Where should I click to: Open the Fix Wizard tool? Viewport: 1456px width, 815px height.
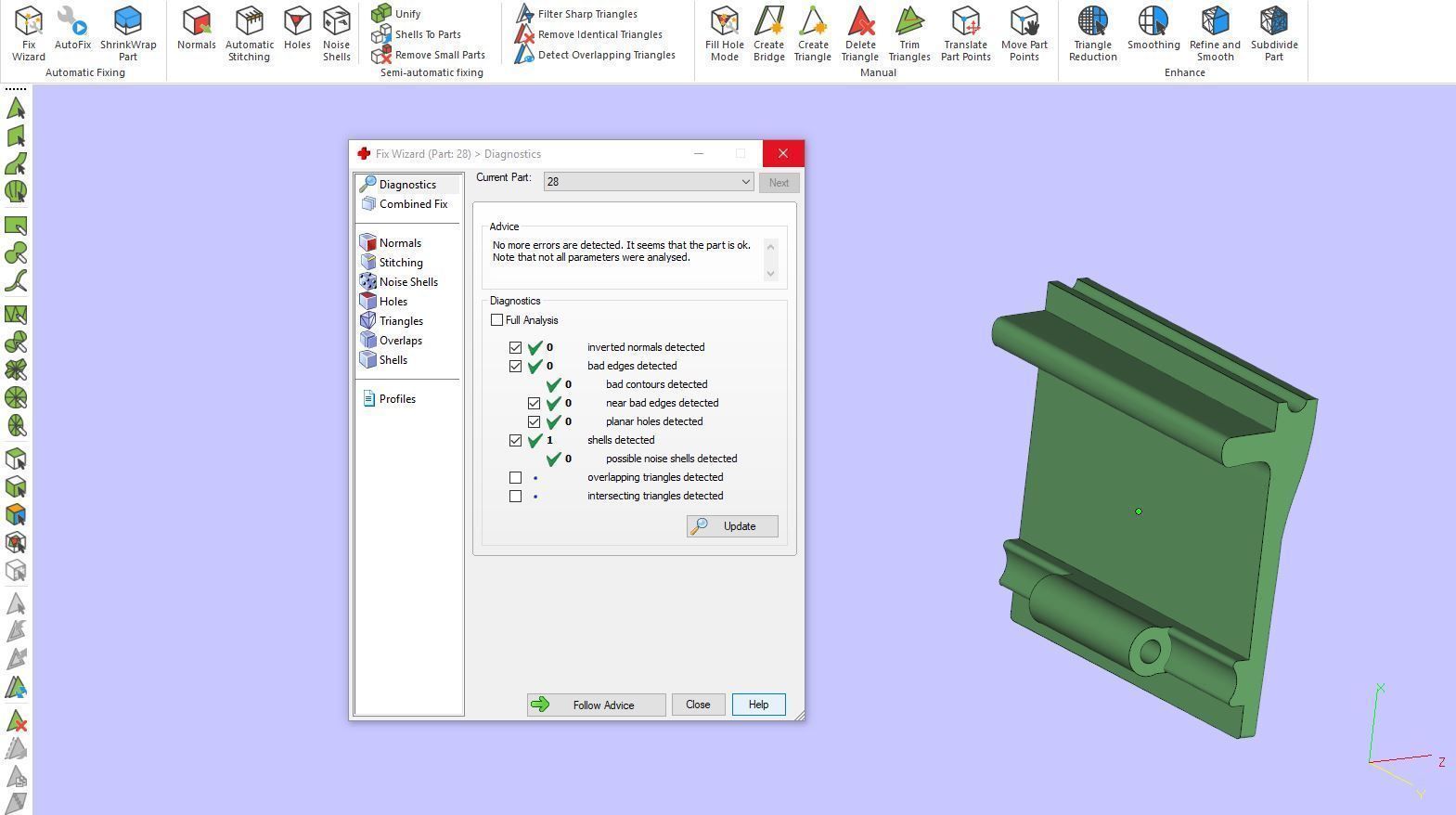coord(29,33)
